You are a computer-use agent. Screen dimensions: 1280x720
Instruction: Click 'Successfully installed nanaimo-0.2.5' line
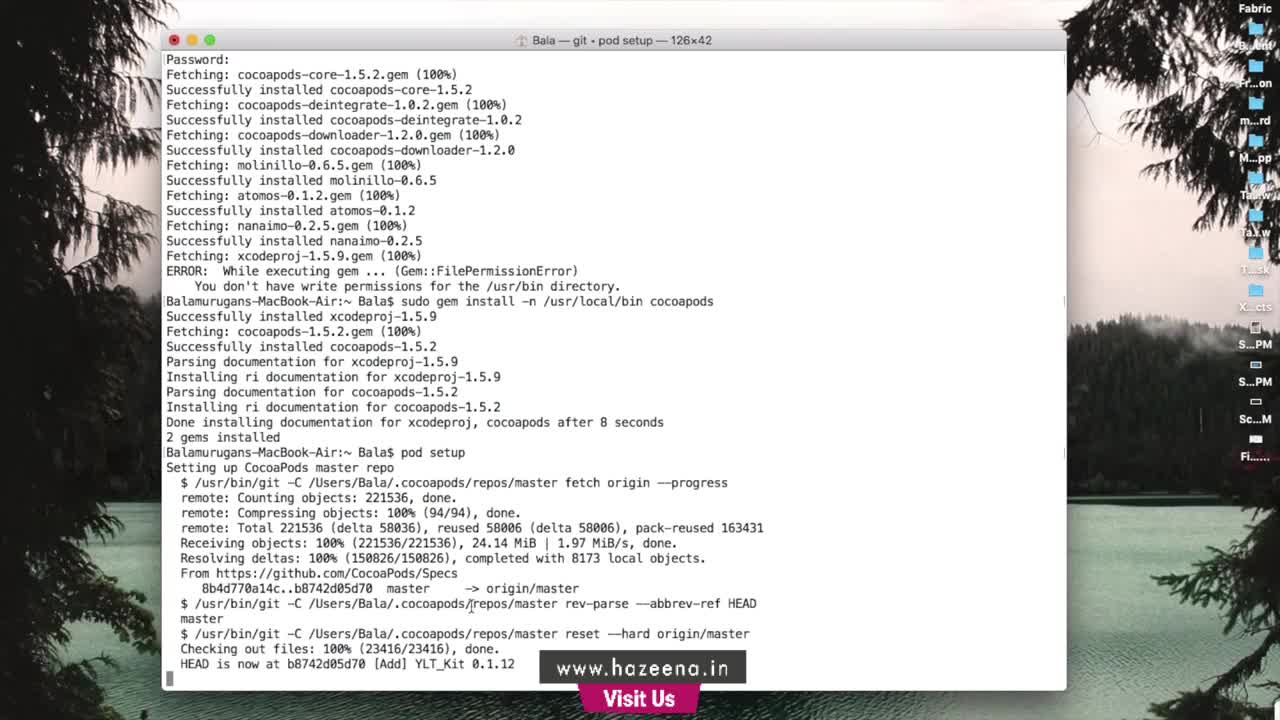pyautogui.click(x=294, y=241)
